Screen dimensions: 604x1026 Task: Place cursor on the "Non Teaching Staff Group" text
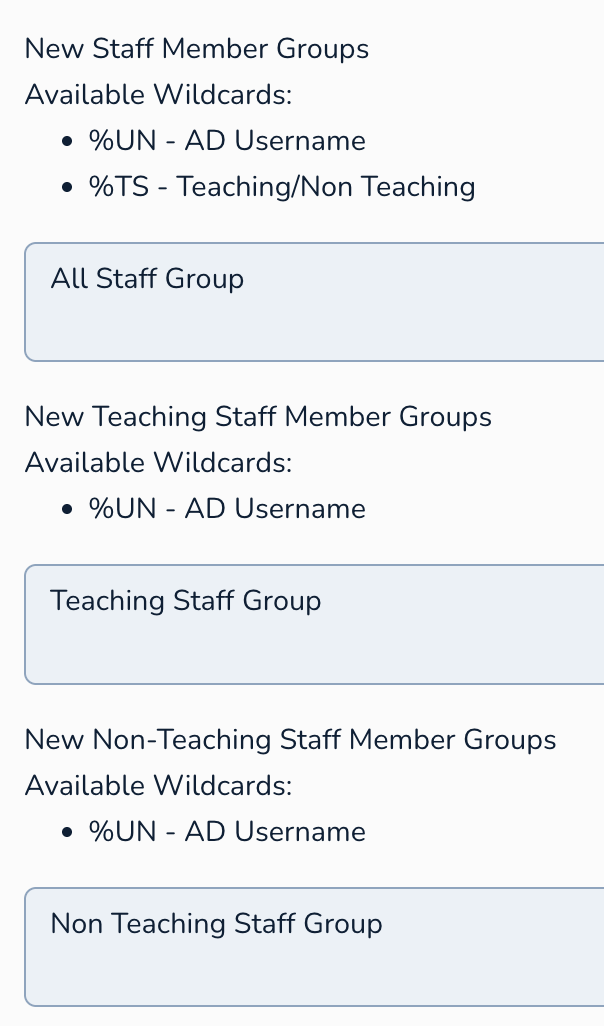pyautogui.click(x=216, y=923)
